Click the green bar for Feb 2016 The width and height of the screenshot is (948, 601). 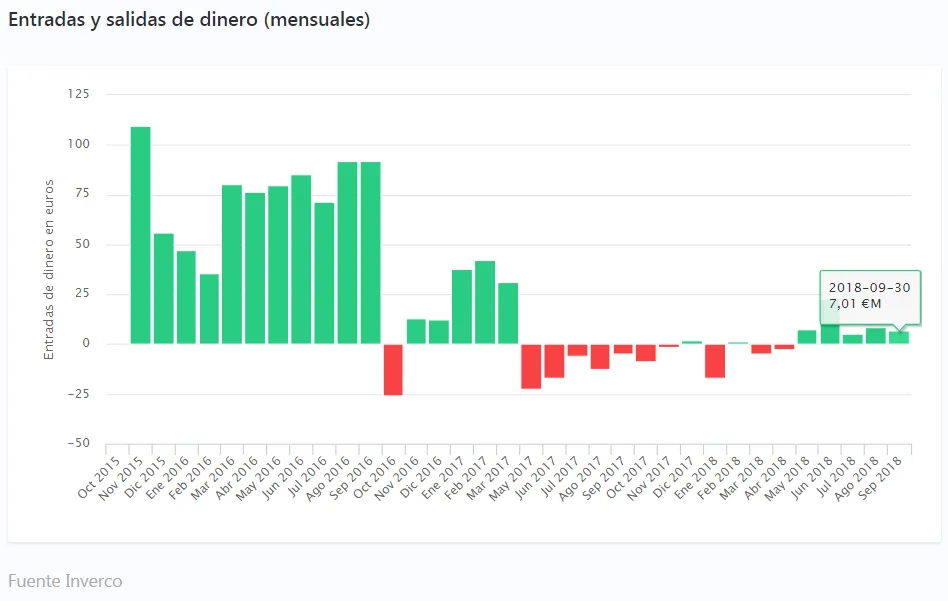pos(210,309)
